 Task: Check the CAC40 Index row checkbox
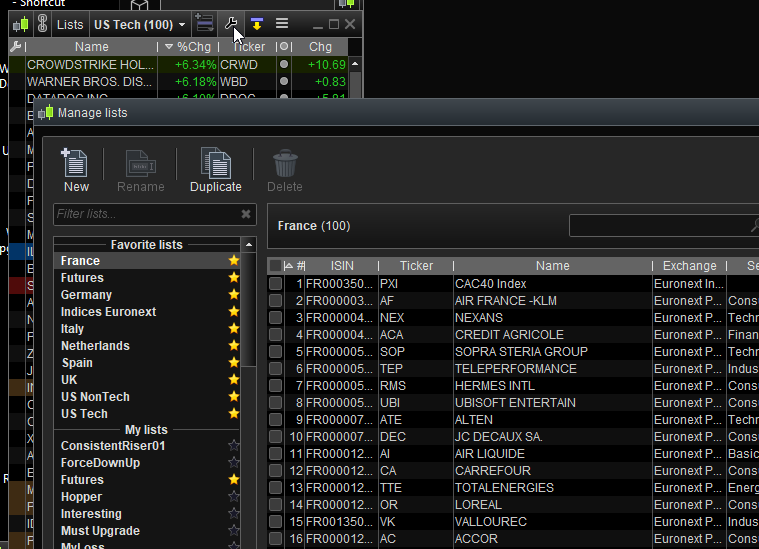coord(275,283)
